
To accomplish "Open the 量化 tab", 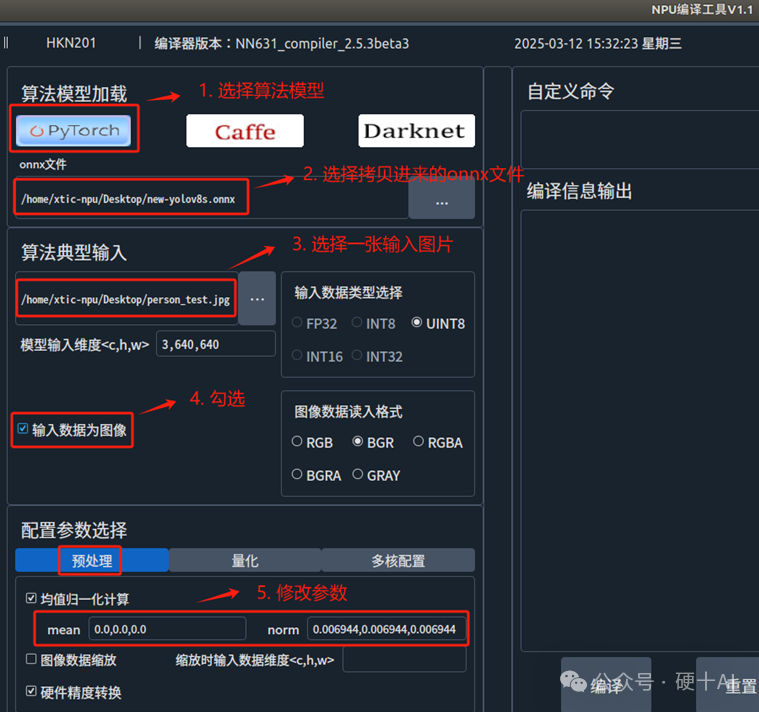I will click(x=245, y=561).
